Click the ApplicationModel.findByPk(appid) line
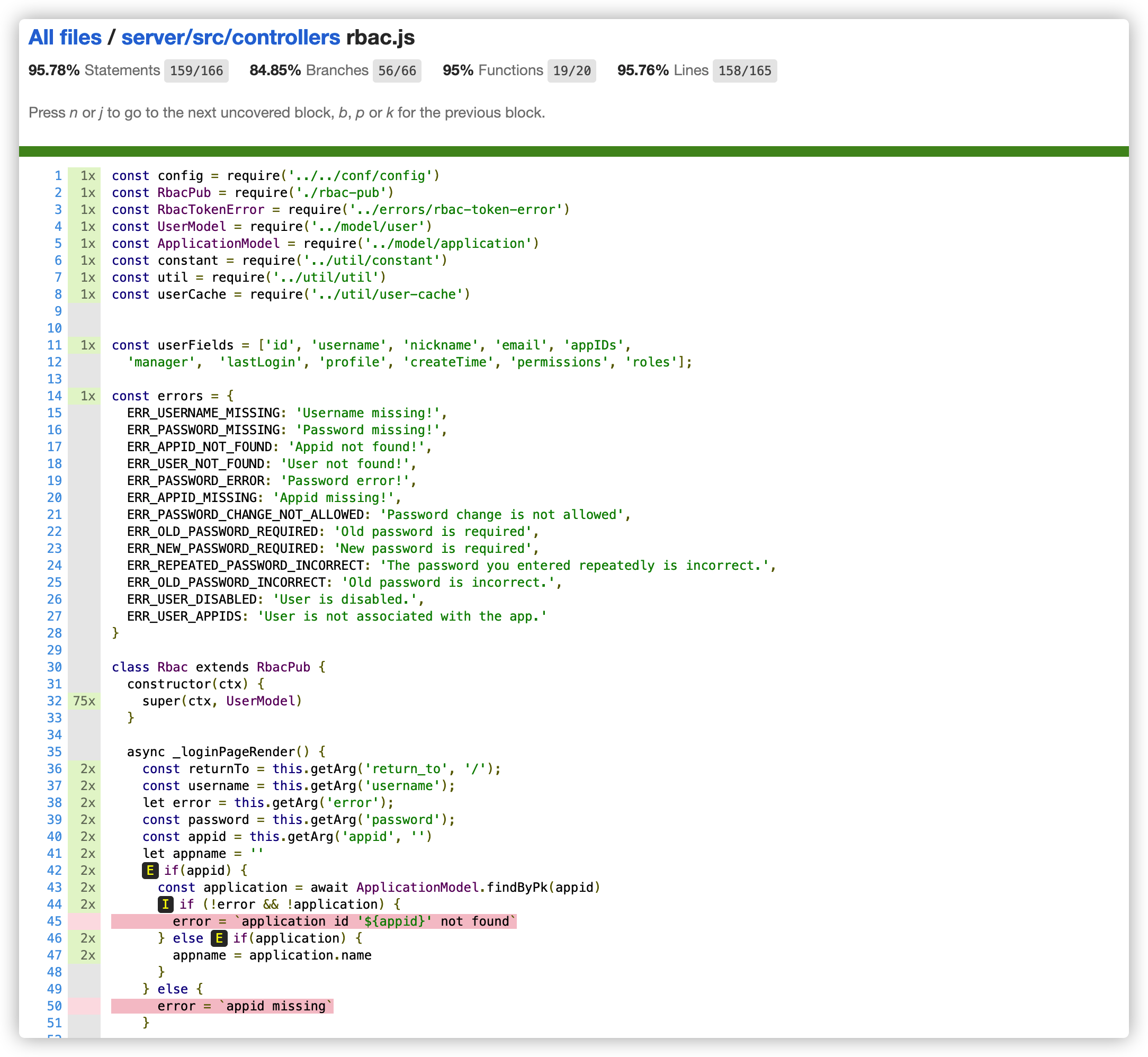The width and height of the screenshot is (1148, 1057). coord(379,887)
